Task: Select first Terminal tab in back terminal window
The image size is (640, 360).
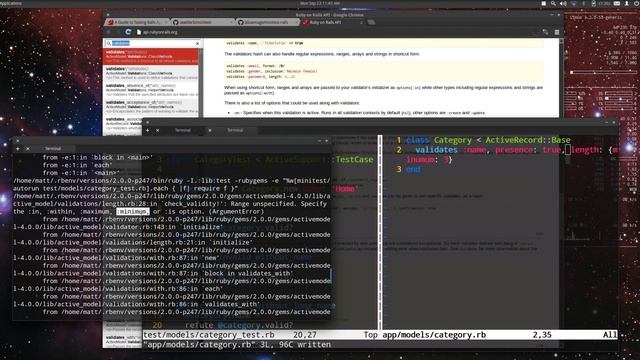Action: tap(182, 130)
